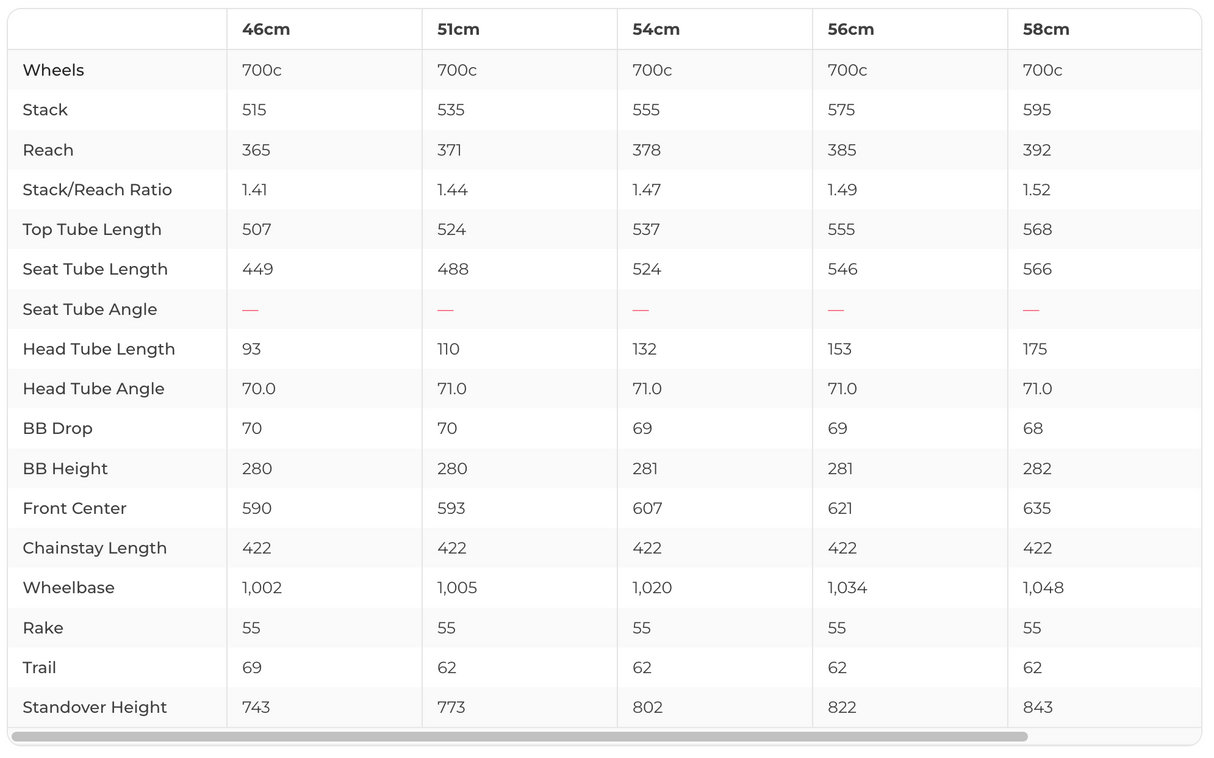Click the Top Tube Length row label
The width and height of the screenshot is (1214, 758).
click(92, 230)
